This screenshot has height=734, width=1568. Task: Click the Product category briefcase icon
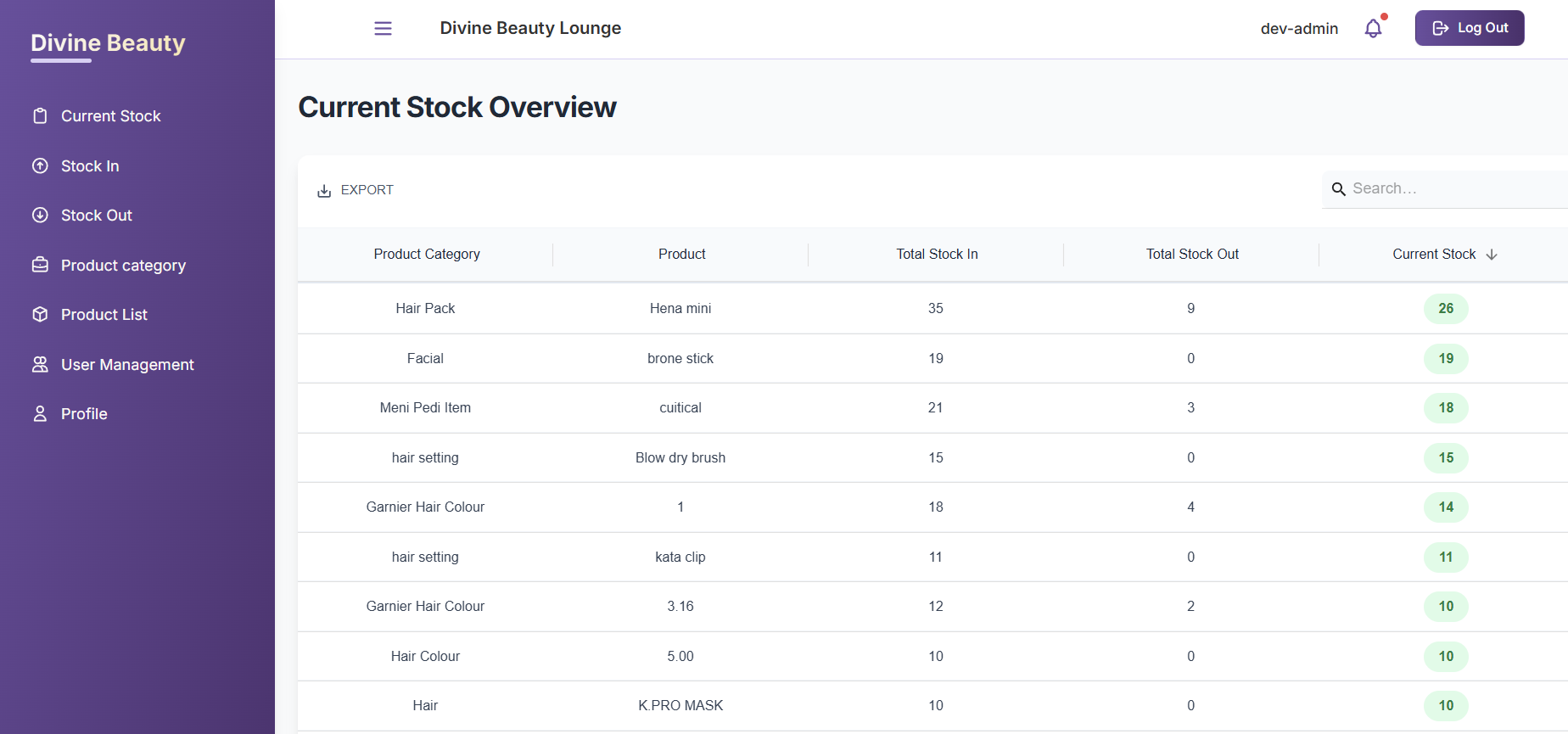(40, 265)
